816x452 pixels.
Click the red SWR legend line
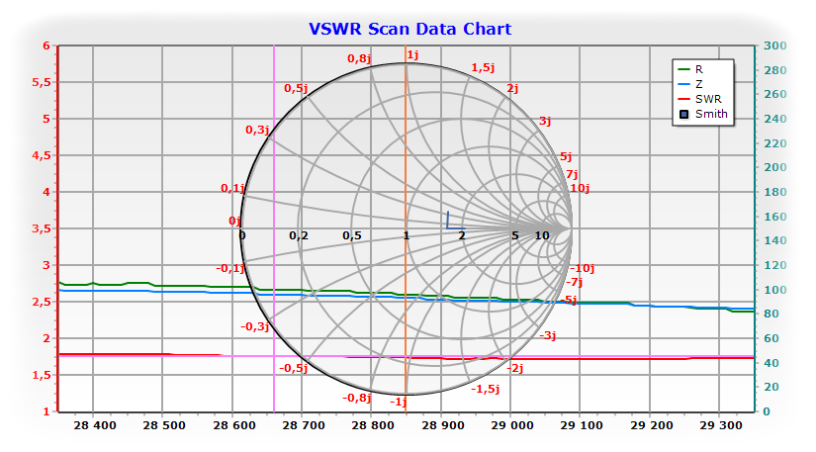(684, 99)
